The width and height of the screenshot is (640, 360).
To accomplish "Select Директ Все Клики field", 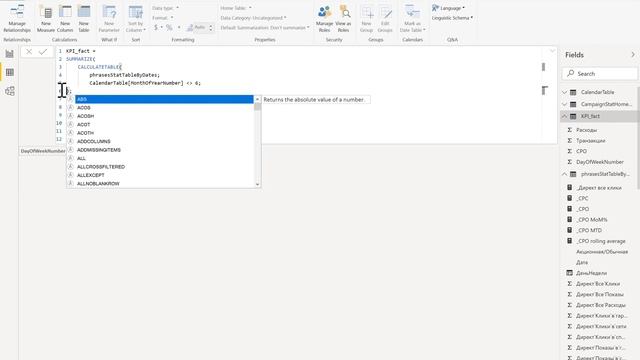I will [x=598, y=284].
